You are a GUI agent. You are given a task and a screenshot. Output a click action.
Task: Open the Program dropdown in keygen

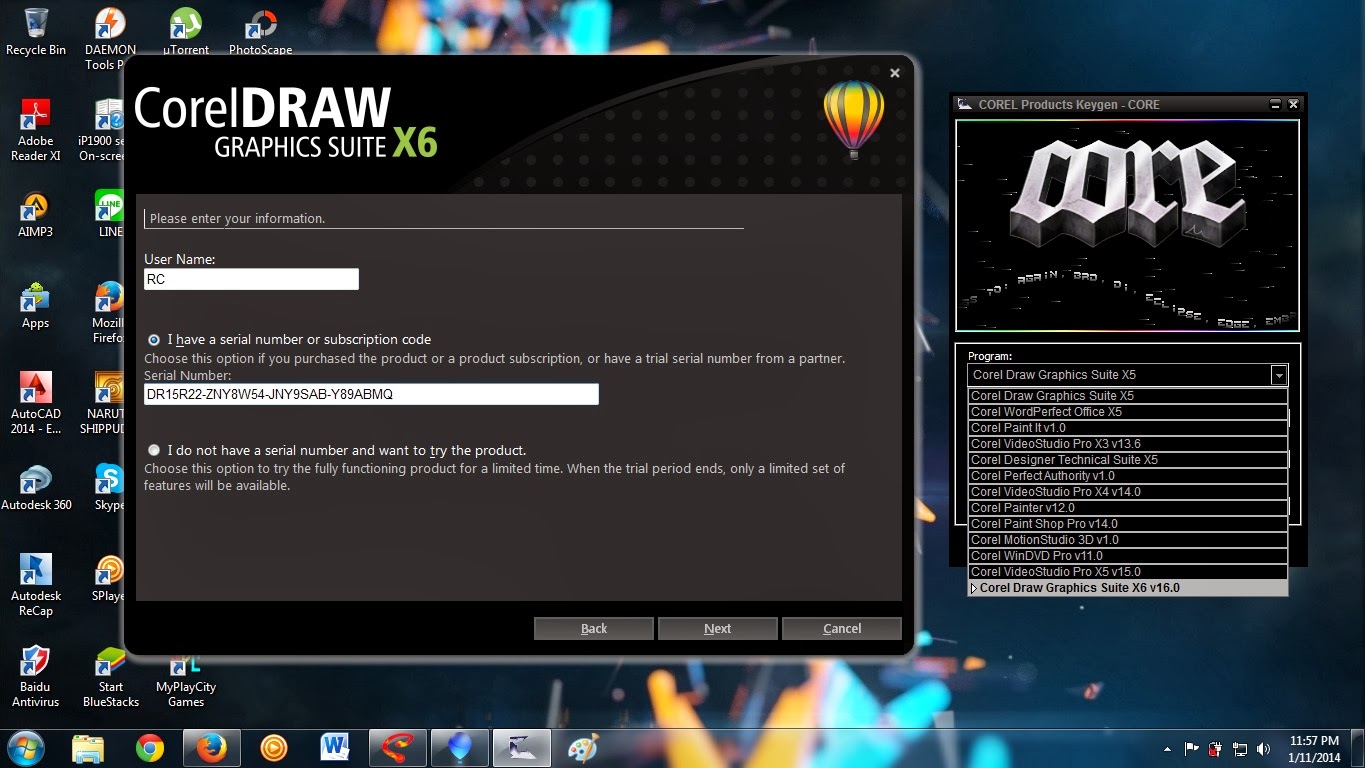[1278, 375]
